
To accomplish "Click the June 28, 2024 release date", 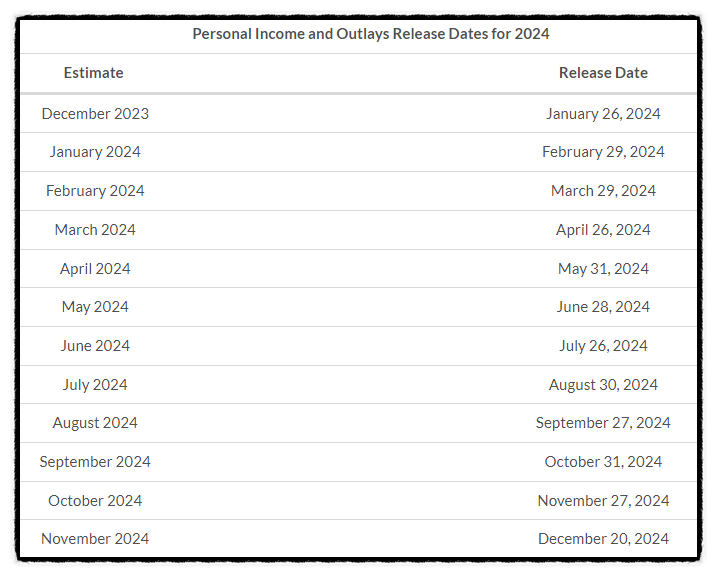I will [x=603, y=307].
